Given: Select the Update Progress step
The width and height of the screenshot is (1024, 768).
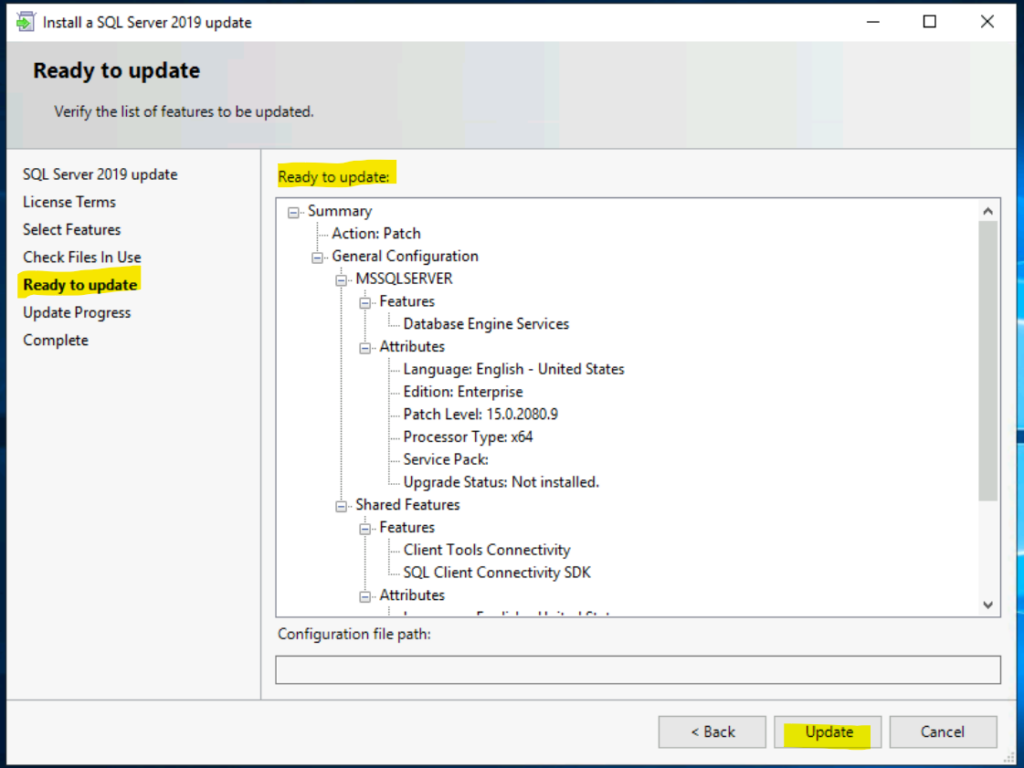Looking at the screenshot, I should click(76, 312).
